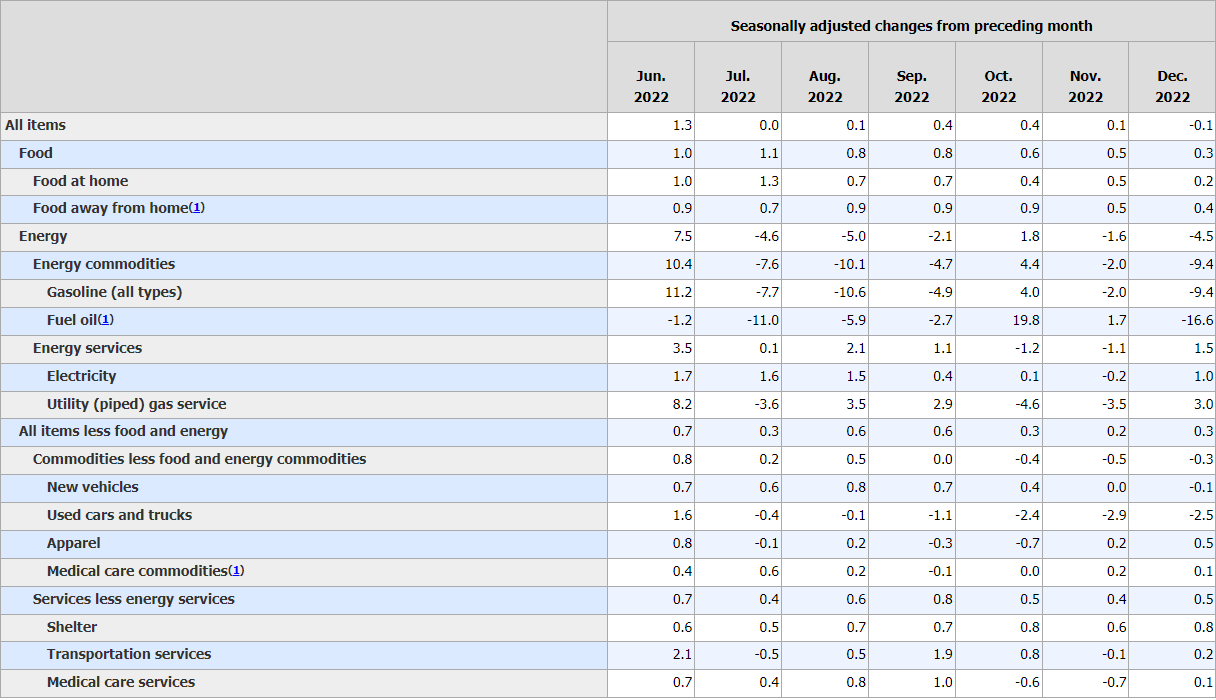
Task: Select the 'Seasonally adjusted changes from preceding month' header
Action: tap(911, 26)
